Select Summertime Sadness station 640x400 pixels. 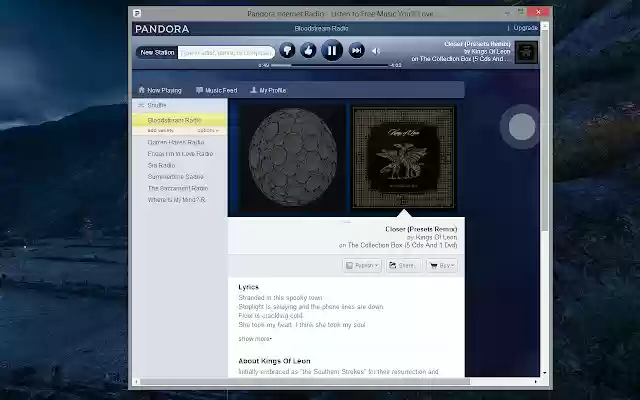pos(176,177)
